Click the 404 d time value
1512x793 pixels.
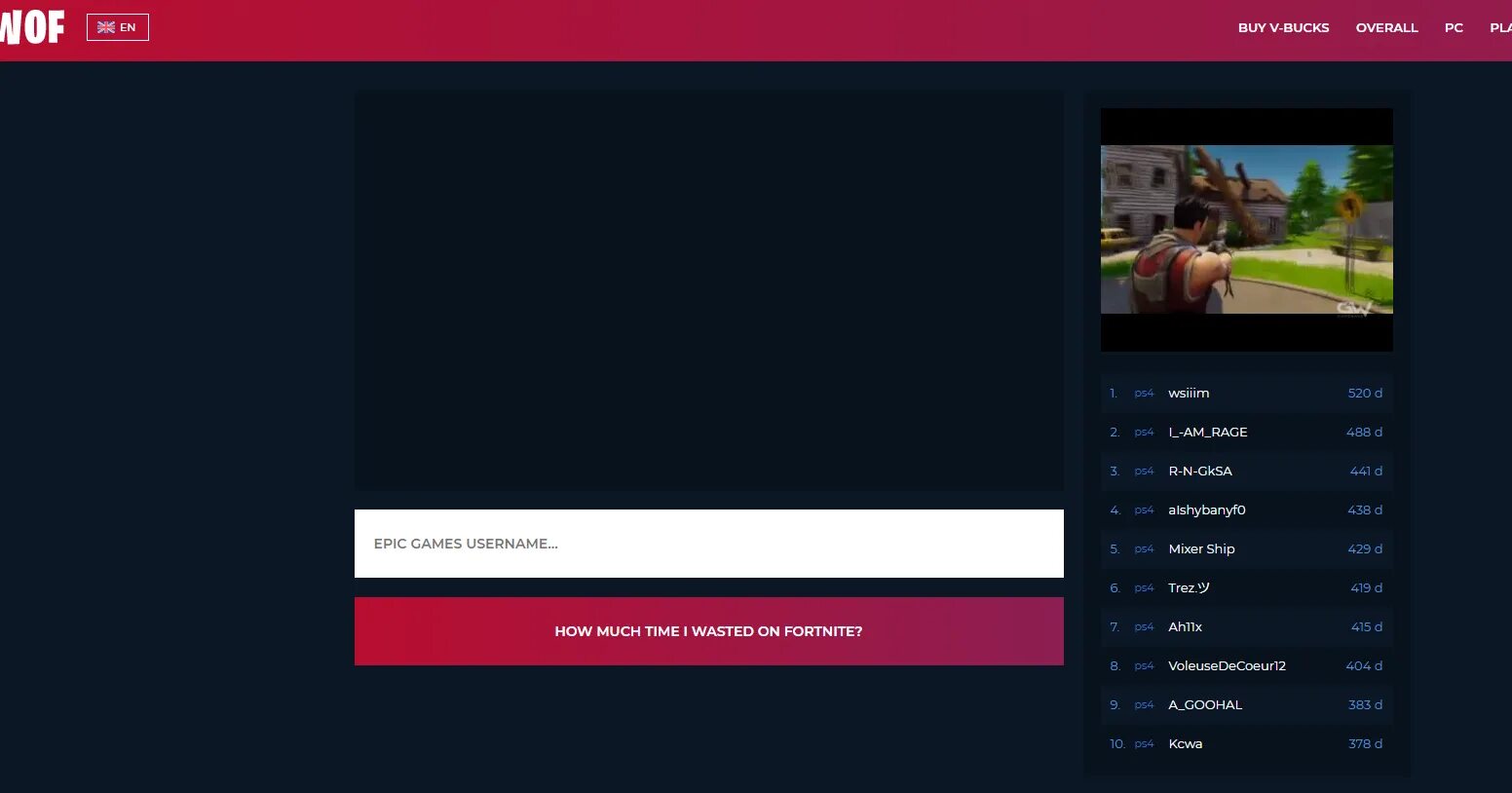click(x=1364, y=666)
